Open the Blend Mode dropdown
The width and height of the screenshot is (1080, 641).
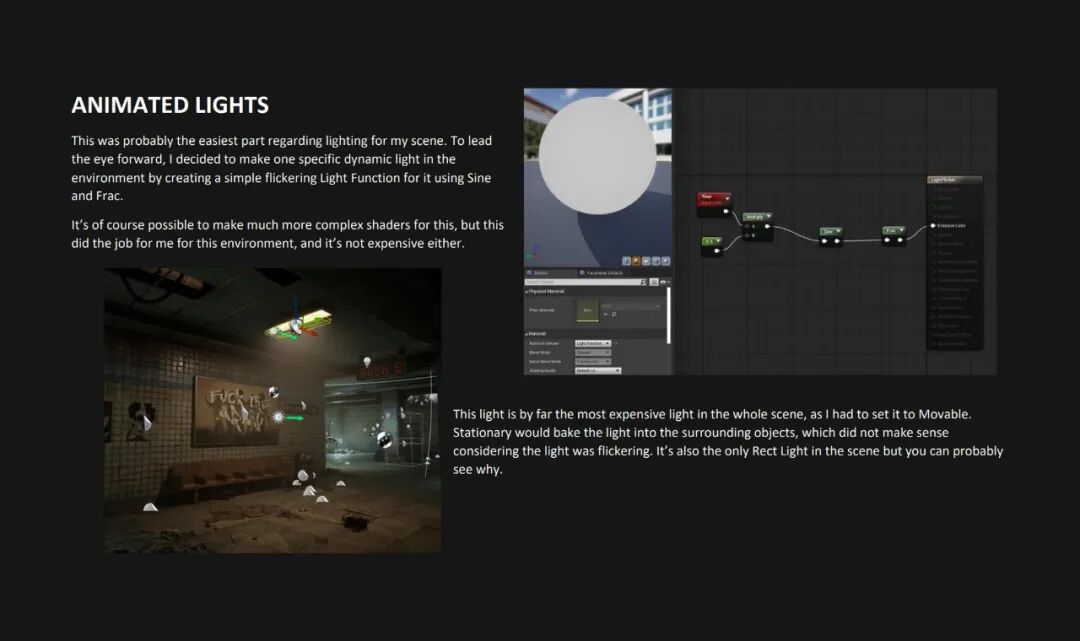(593, 353)
